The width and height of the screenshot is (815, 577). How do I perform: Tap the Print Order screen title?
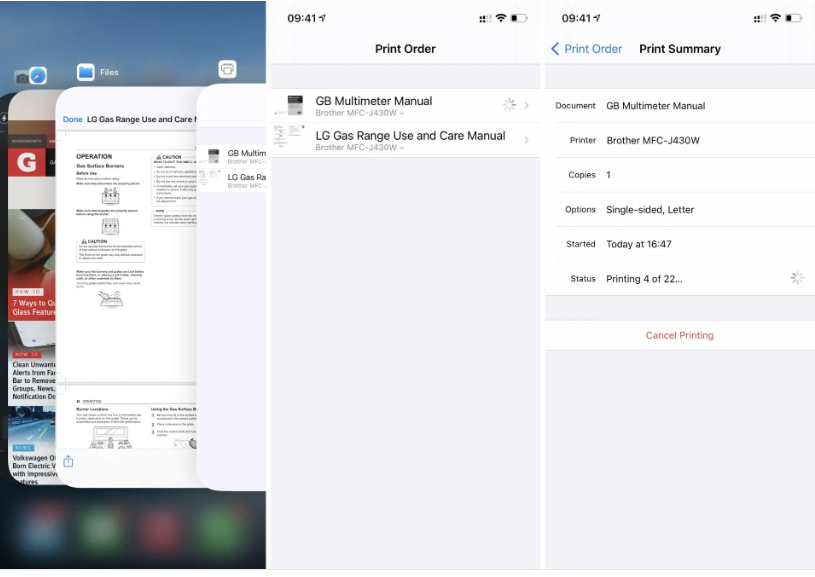click(405, 49)
